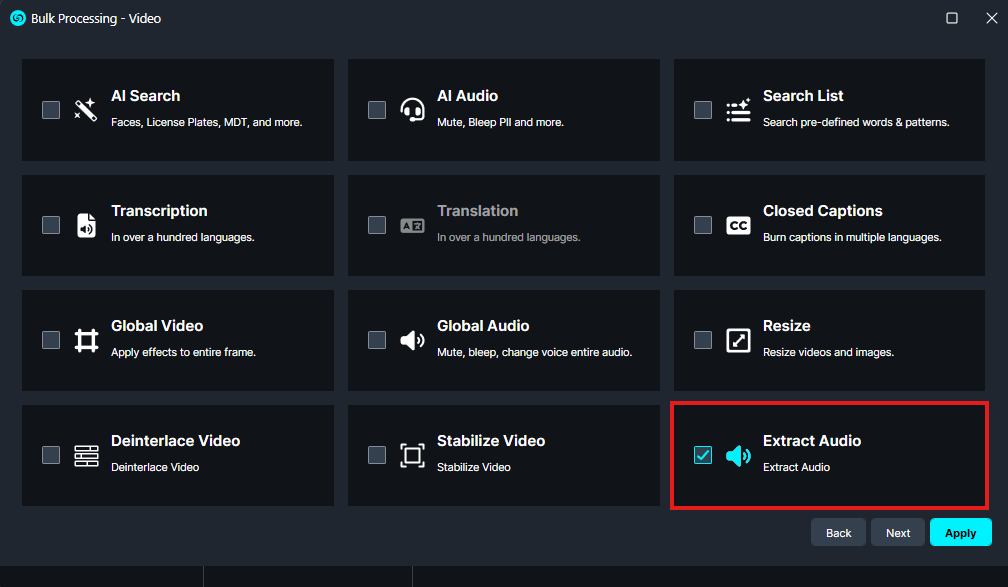
Task: Click the Search List icon
Action: [x=738, y=110]
